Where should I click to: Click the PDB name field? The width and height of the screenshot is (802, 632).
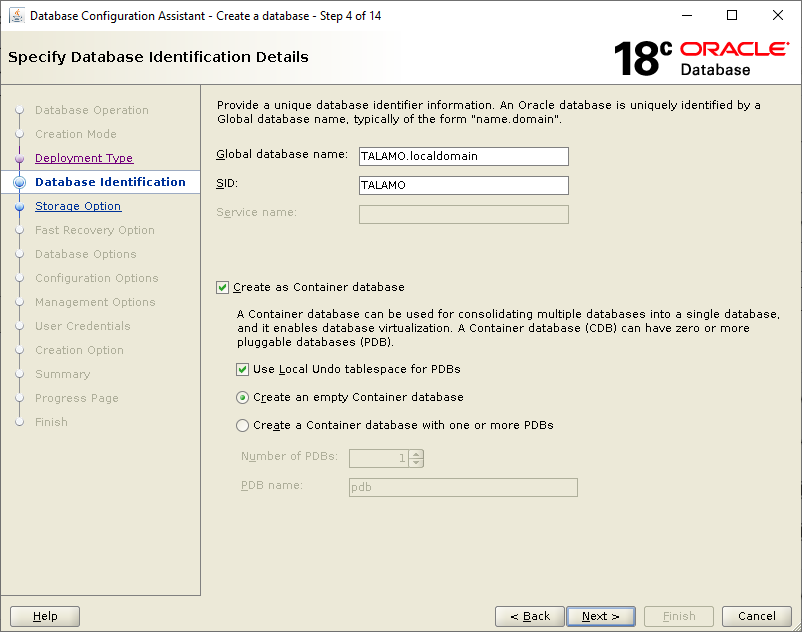point(463,487)
